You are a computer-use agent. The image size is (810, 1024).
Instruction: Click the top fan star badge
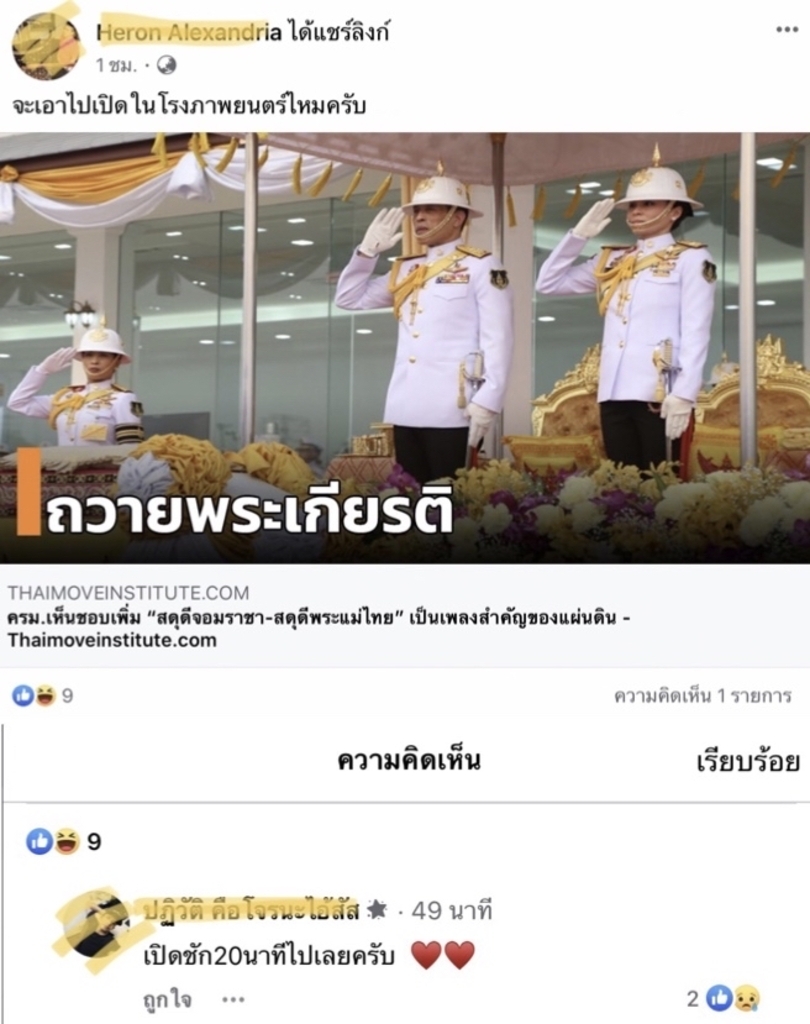(377, 910)
